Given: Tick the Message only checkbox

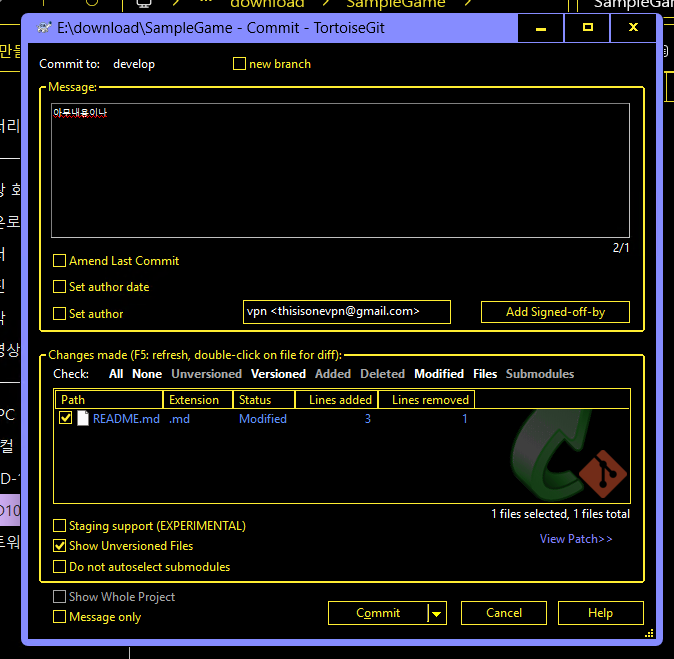Looking at the screenshot, I should [59, 616].
